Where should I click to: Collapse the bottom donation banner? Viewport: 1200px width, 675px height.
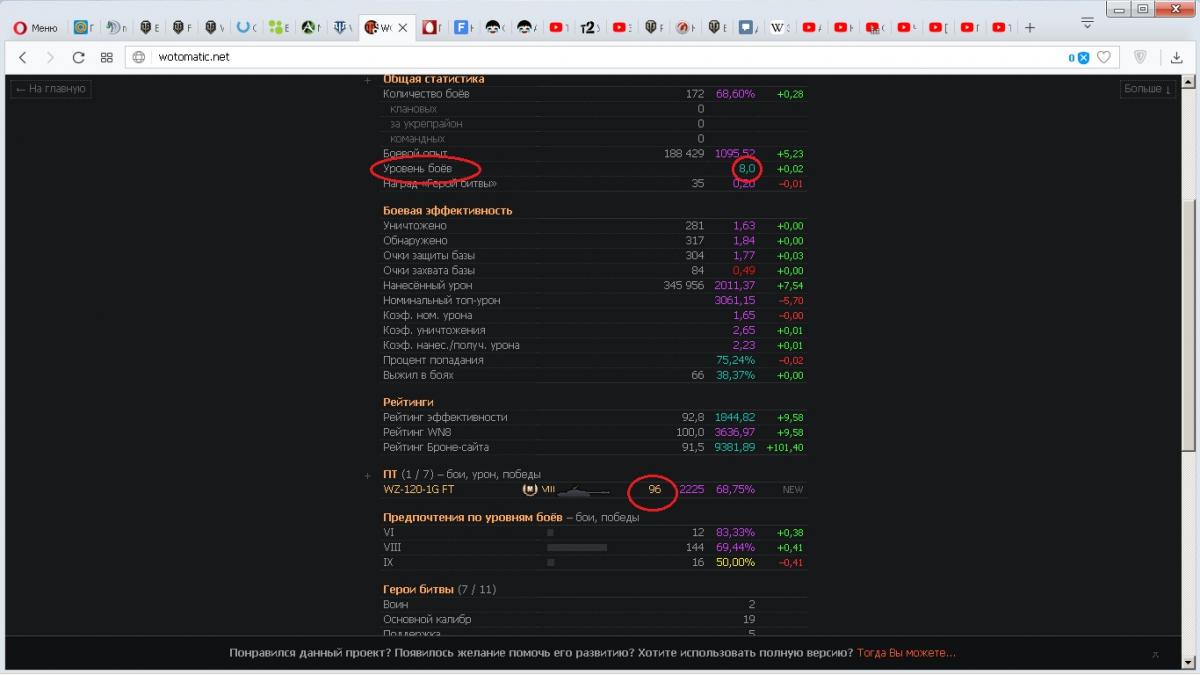[1155, 654]
